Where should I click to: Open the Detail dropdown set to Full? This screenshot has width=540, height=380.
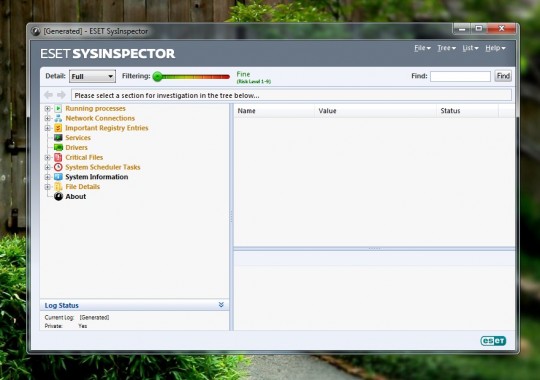coord(92,76)
